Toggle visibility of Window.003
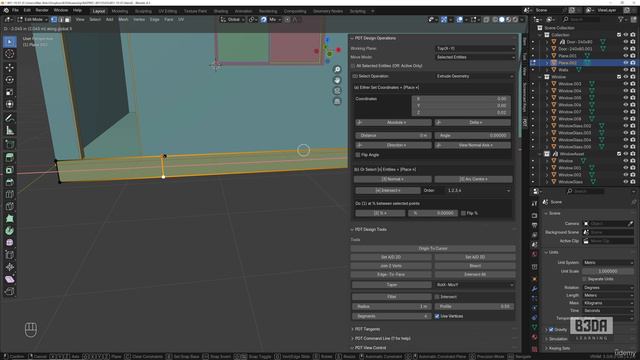Screen dimensions: 640x360 point(625,84)
